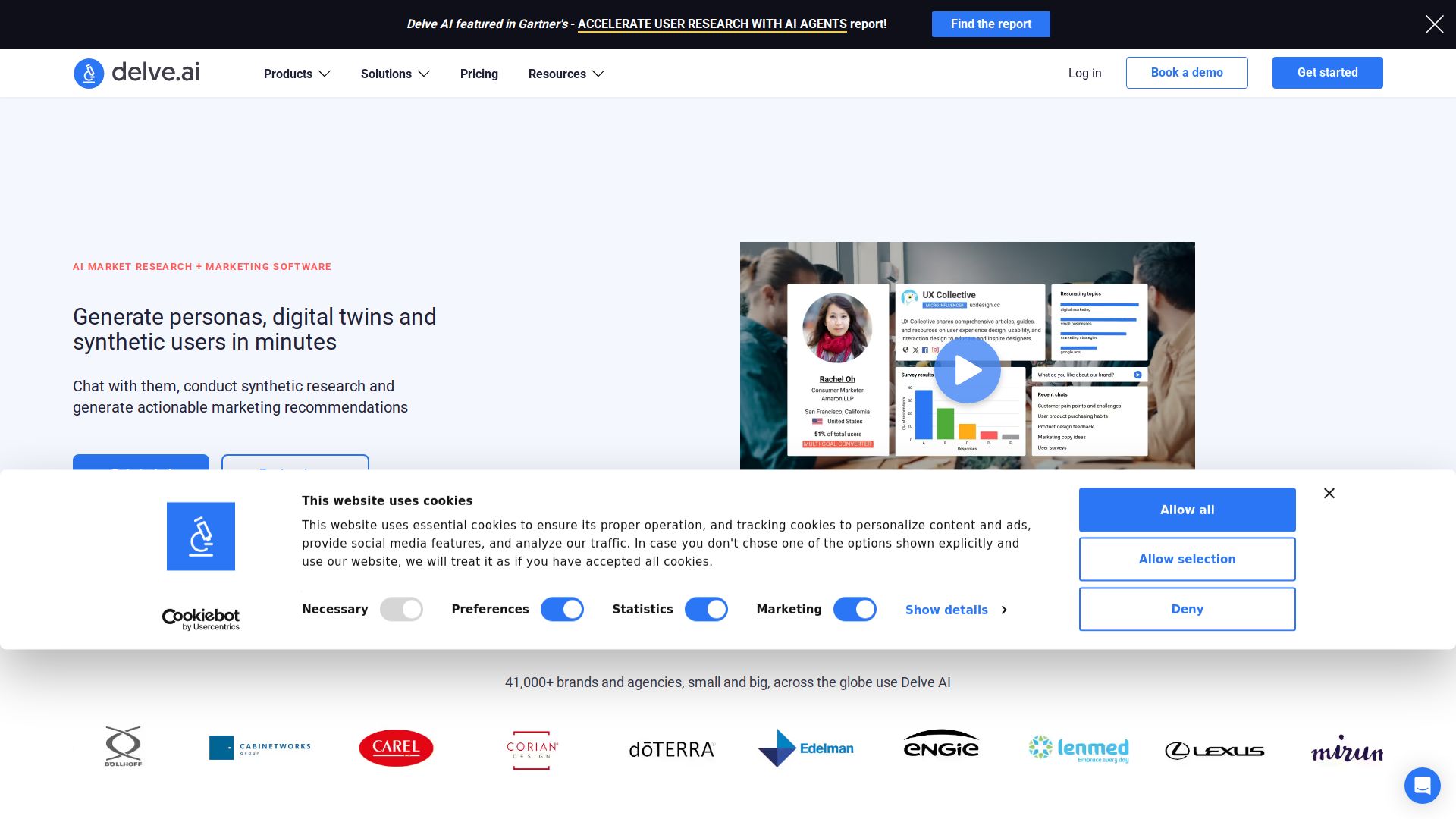Open the Resources menu
The width and height of the screenshot is (1456, 819).
point(566,74)
